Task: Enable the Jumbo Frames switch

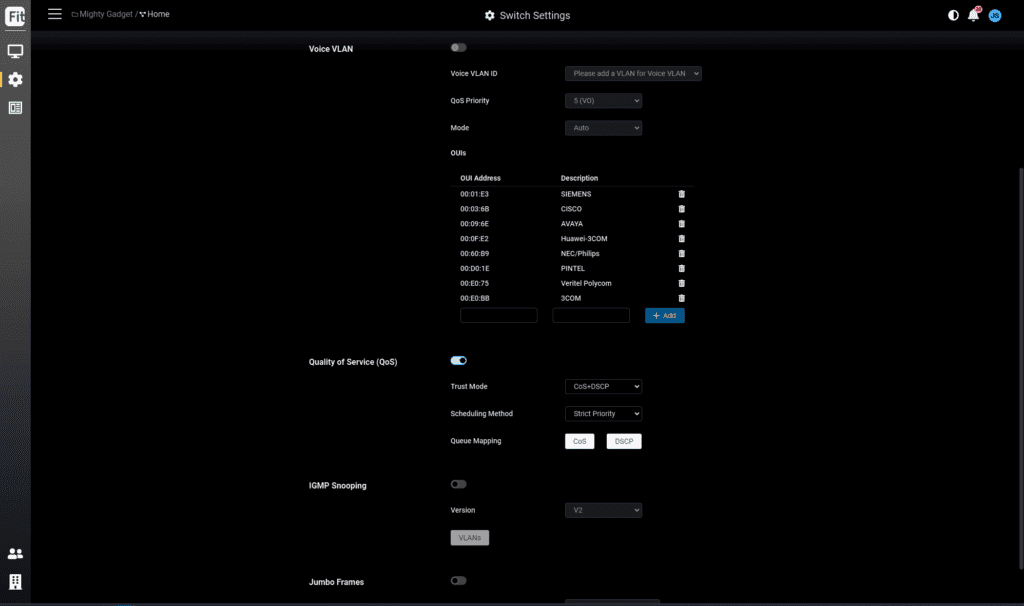Action: click(458, 581)
